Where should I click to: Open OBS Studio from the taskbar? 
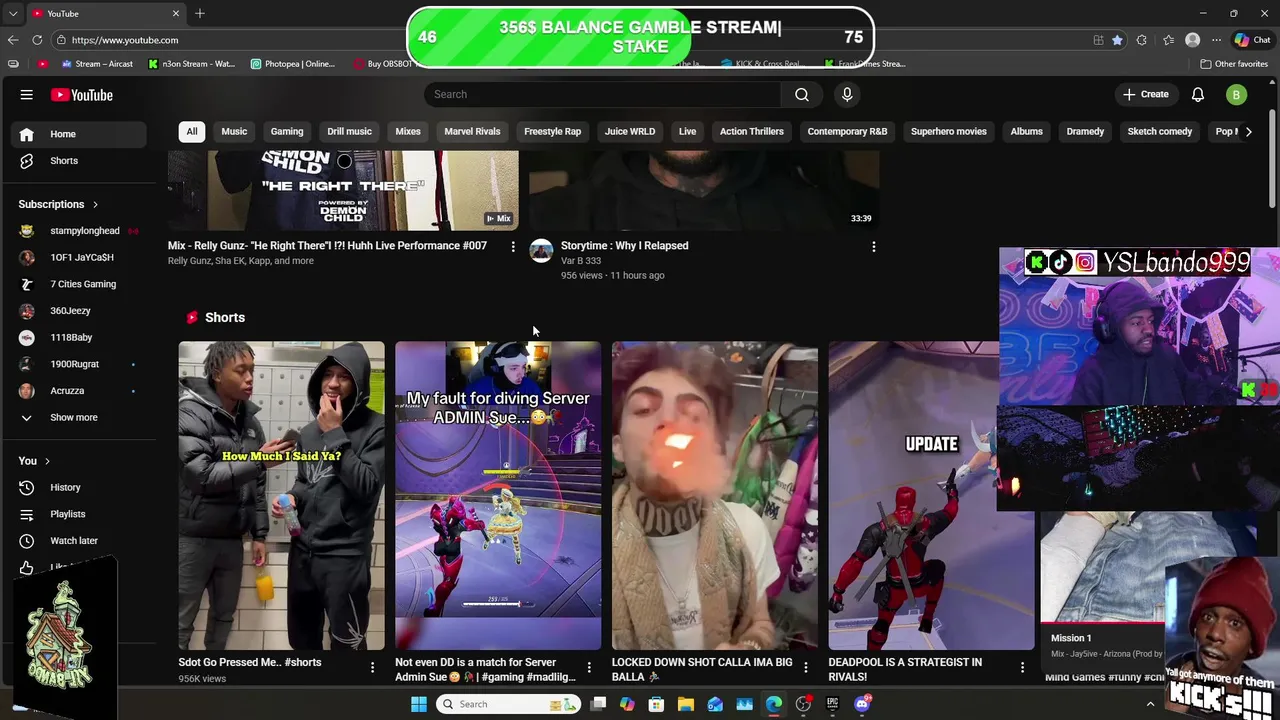(803, 704)
